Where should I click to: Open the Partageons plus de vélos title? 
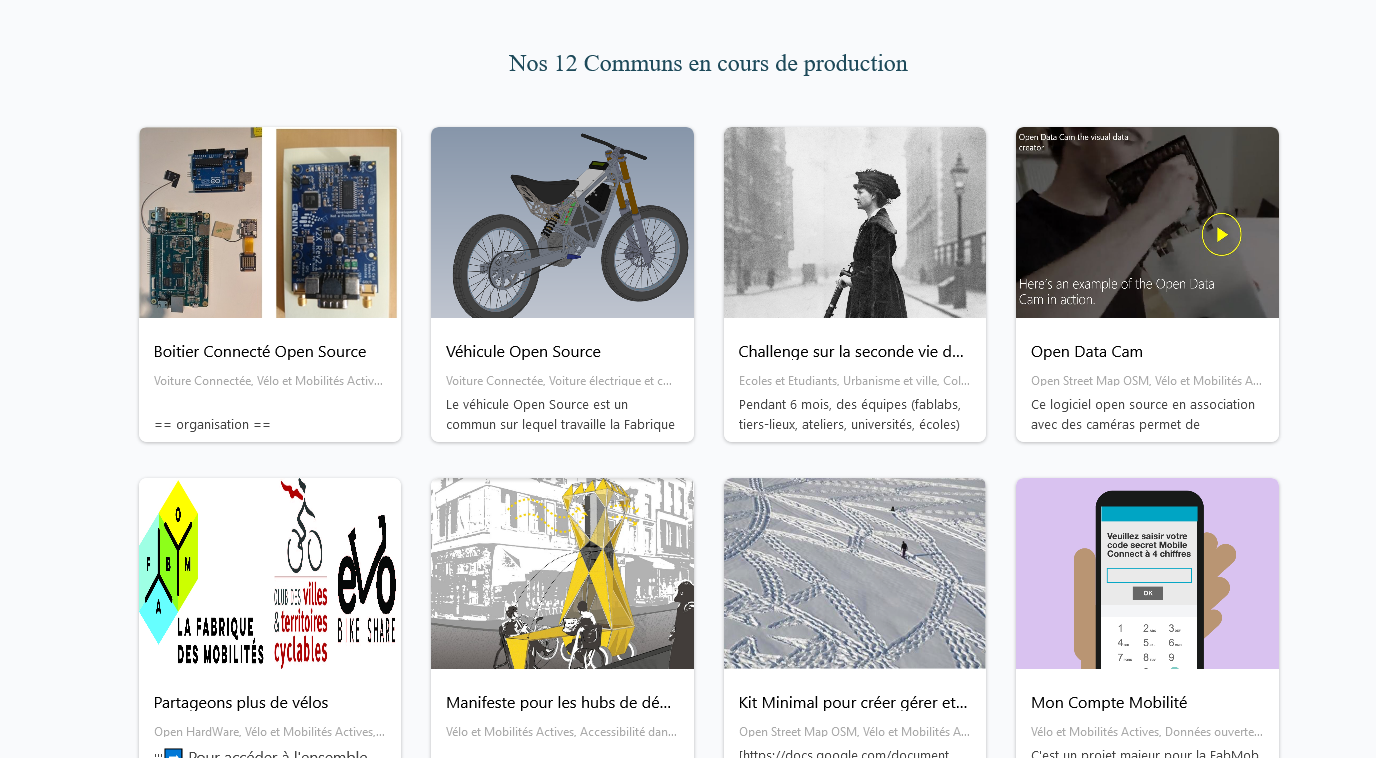(241, 703)
